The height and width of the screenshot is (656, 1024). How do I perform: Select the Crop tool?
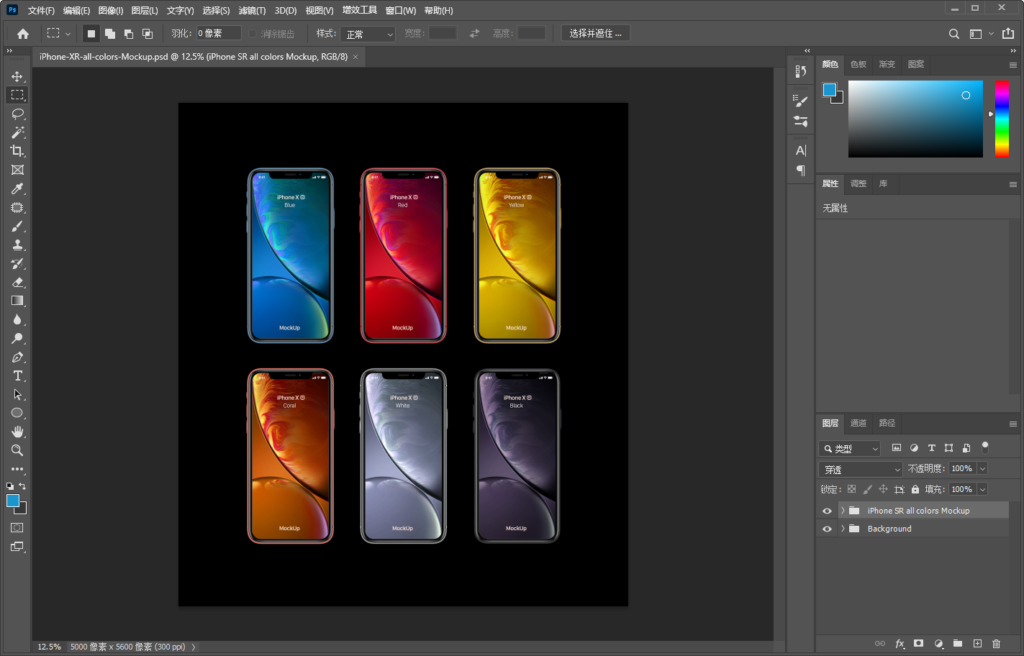[17, 151]
